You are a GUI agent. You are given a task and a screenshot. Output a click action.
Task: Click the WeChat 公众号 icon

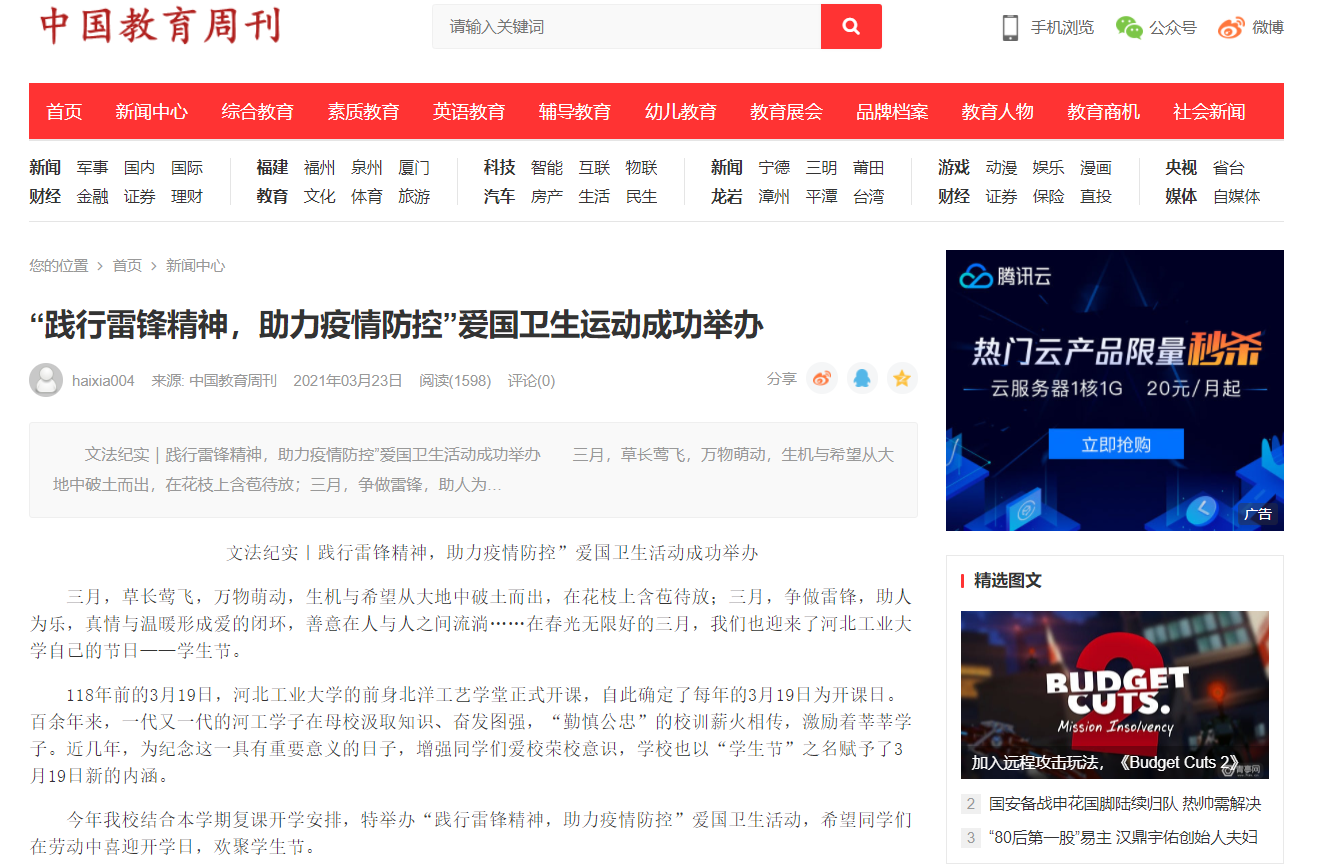(x=1129, y=28)
